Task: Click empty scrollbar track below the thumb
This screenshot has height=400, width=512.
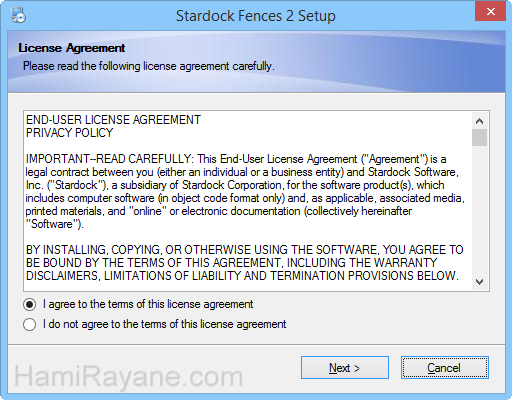Action: 479,210
